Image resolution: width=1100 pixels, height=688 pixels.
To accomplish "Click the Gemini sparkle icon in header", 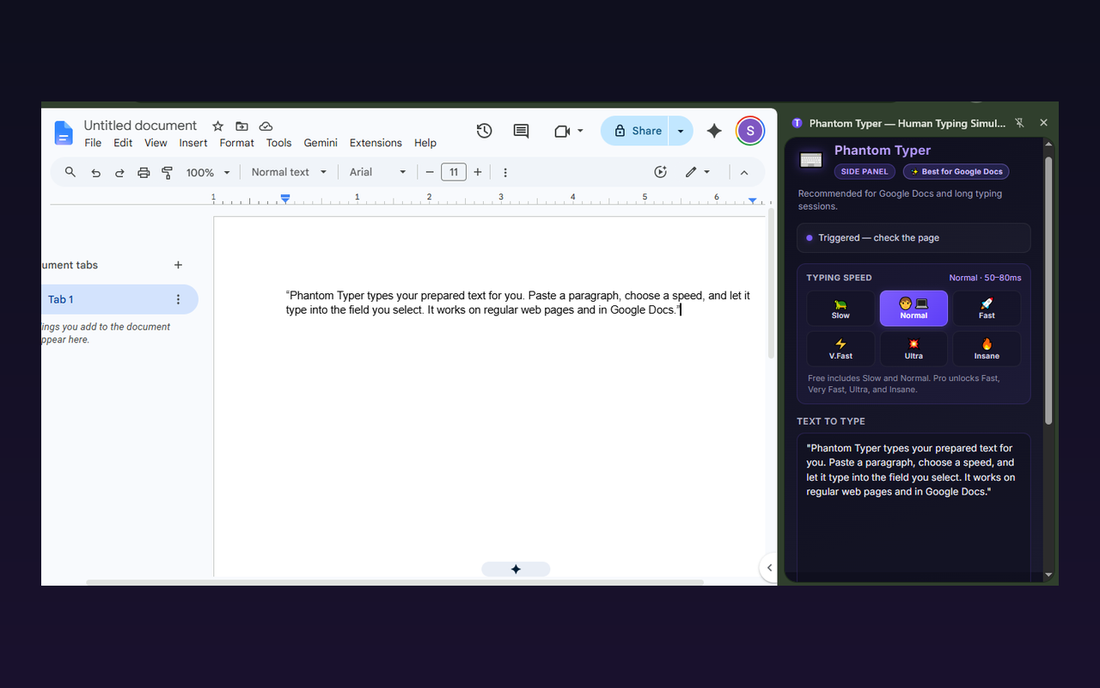I will click(x=714, y=130).
